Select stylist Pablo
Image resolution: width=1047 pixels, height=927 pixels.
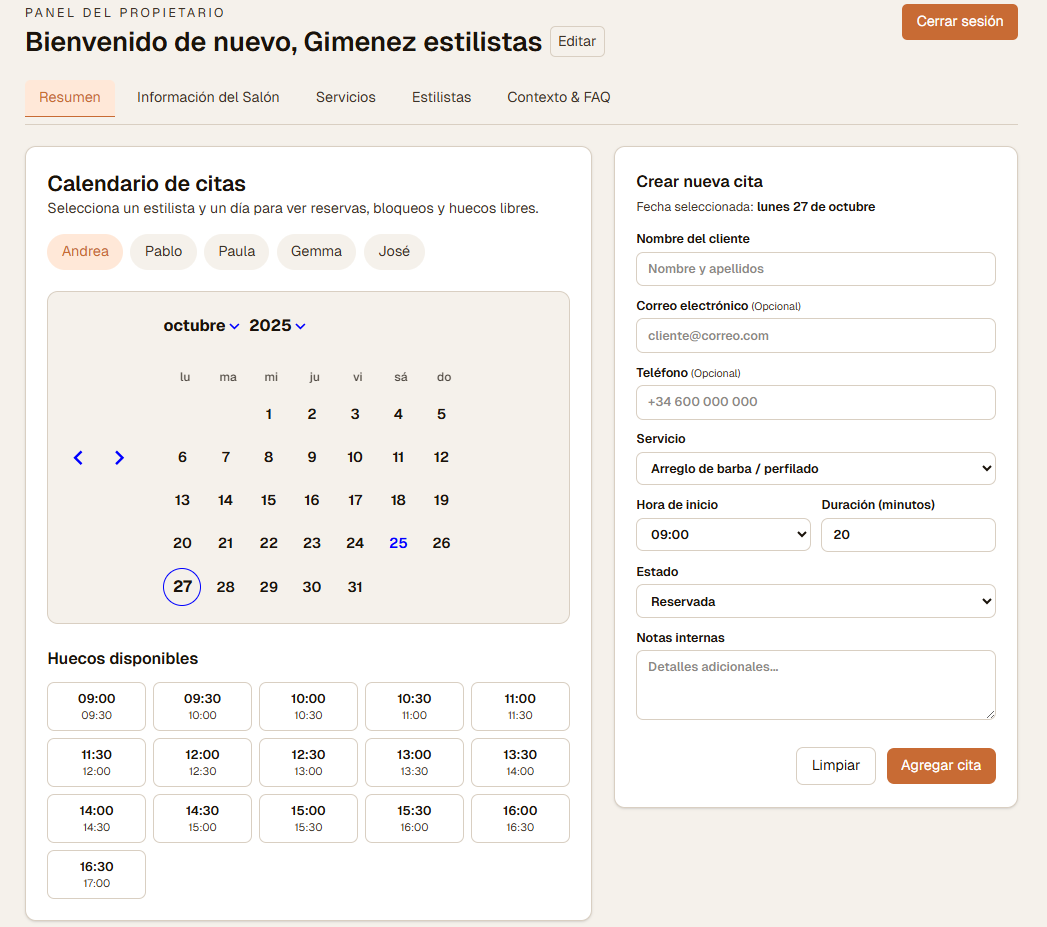(x=163, y=251)
